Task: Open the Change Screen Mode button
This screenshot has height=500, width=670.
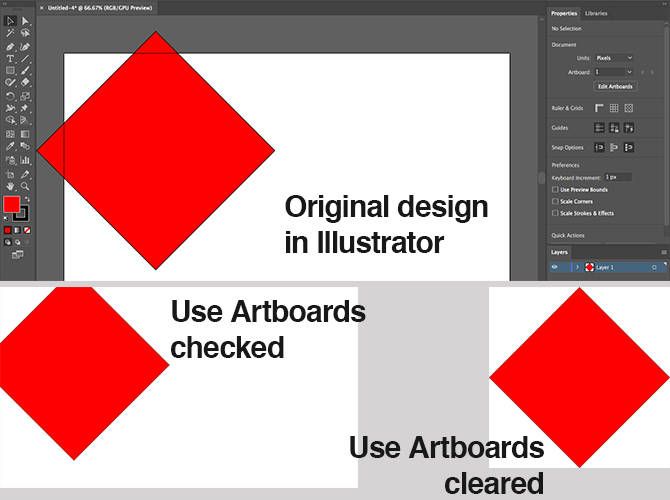Action: point(17,255)
